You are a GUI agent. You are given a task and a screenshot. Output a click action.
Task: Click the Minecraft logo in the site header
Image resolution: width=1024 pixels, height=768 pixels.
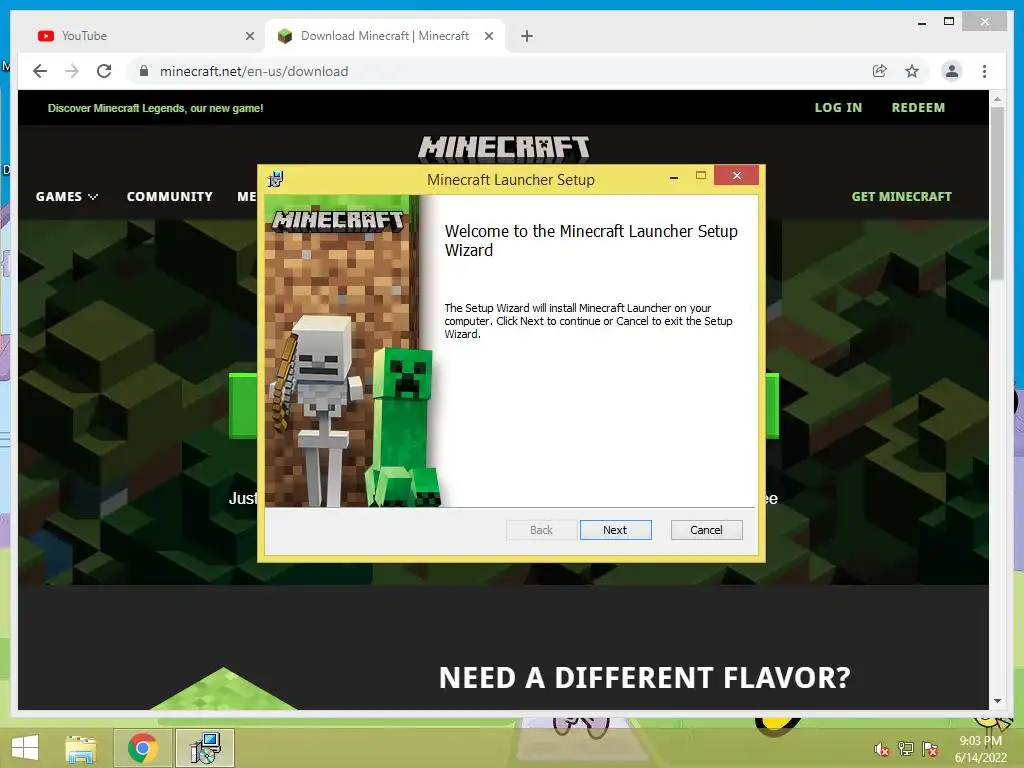click(x=504, y=148)
